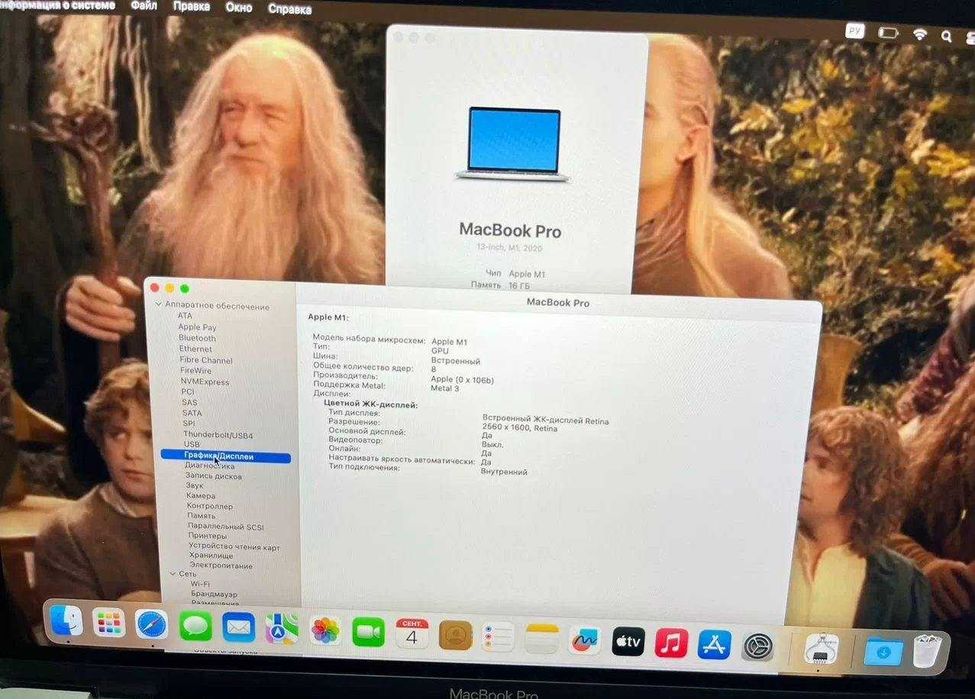This screenshot has height=699, width=975.
Task: Select SATA in the sidebar
Action: click(x=192, y=413)
